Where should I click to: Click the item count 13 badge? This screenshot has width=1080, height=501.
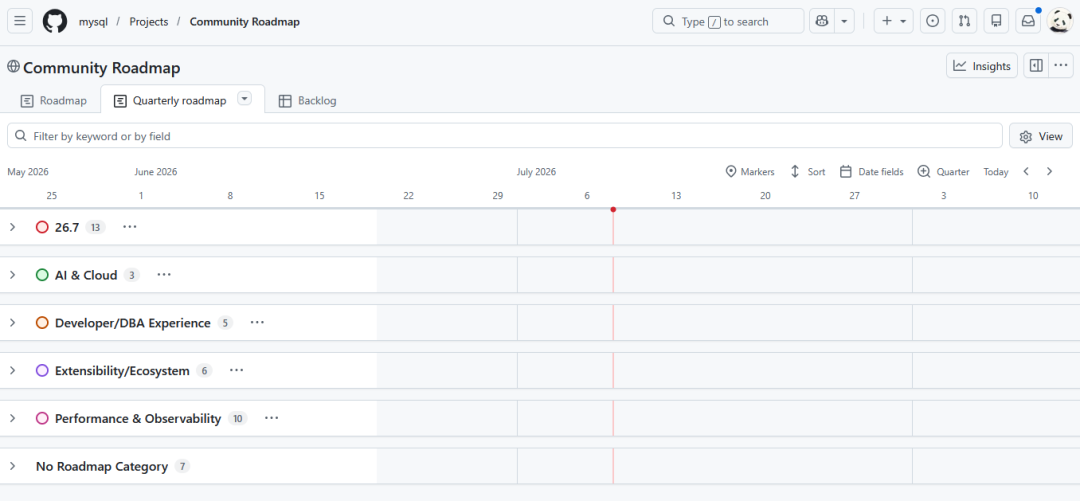[x=95, y=227]
